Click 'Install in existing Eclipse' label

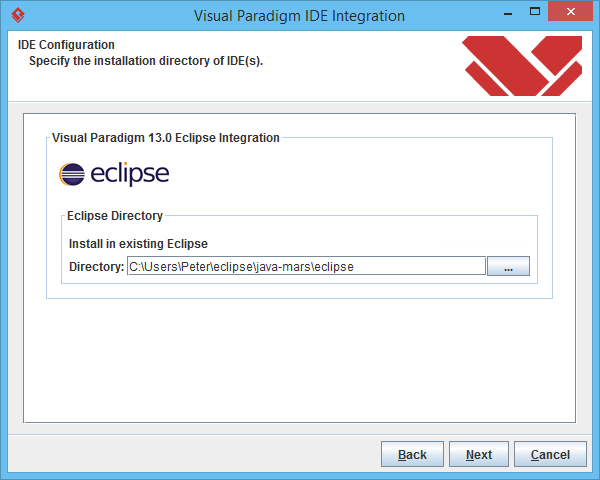click(x=138, y=244)
